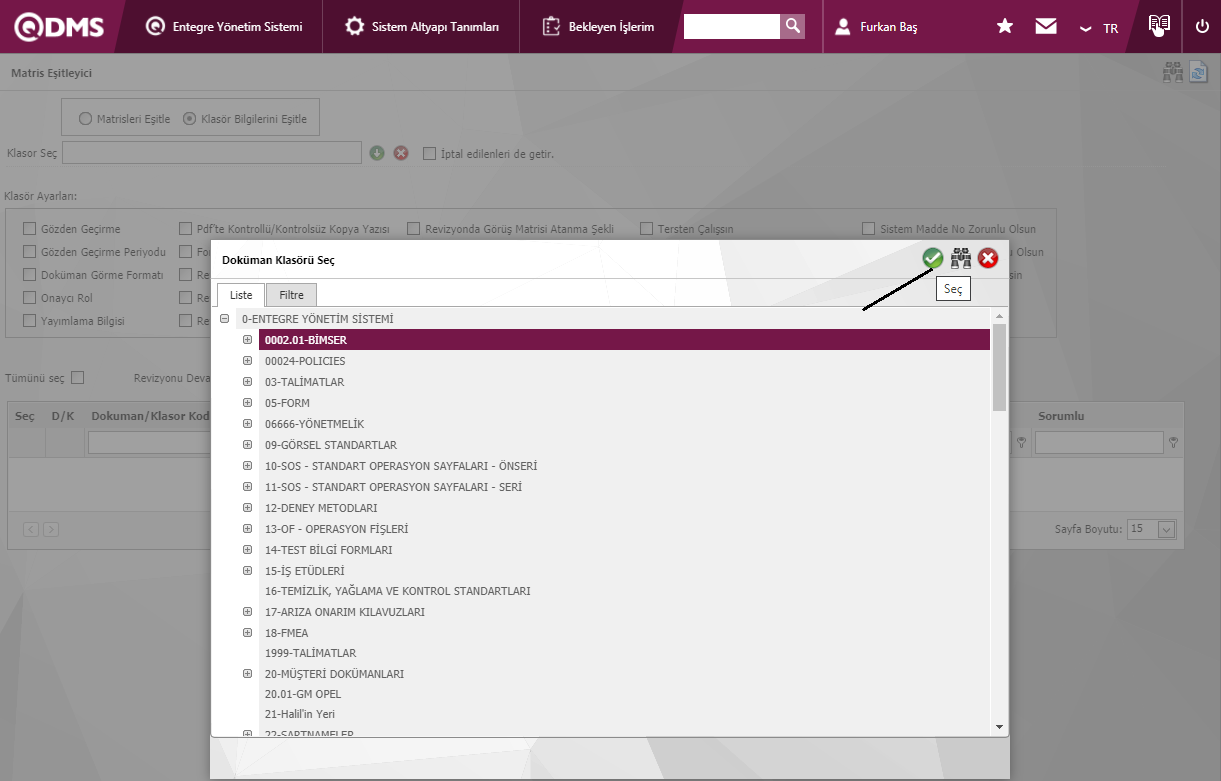Toggle Revizyonda Görüş Matrisi Atanma Şekli checkbox
The image size is (1221, 781).
coord(415,229)
